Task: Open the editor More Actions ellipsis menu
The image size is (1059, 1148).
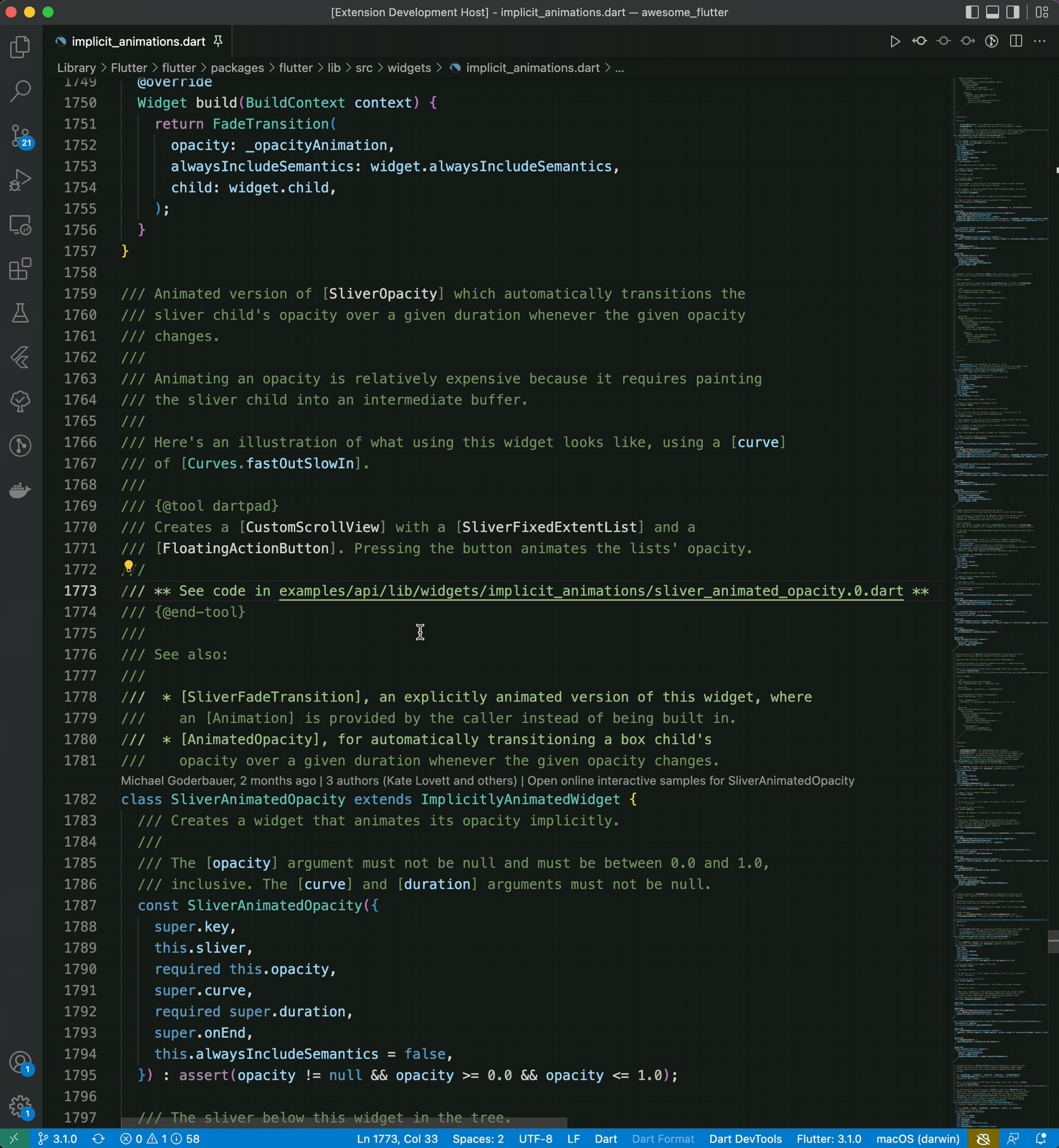Action: pos(1040,41)
